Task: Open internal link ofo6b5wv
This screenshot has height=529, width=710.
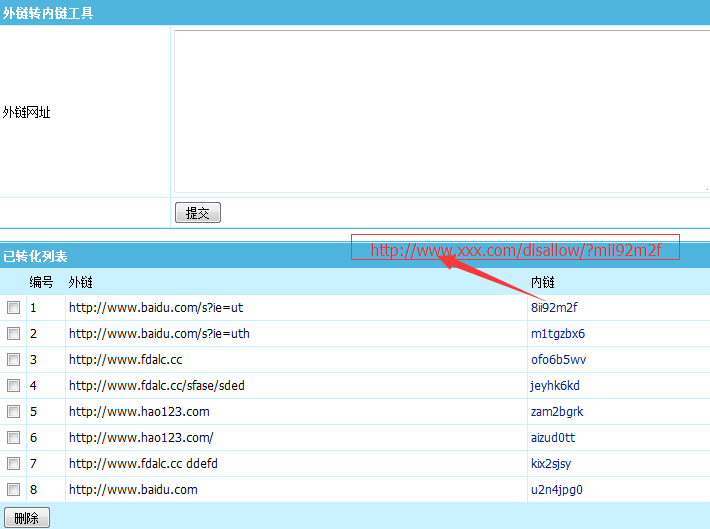Action: click(x=558, y=360)
